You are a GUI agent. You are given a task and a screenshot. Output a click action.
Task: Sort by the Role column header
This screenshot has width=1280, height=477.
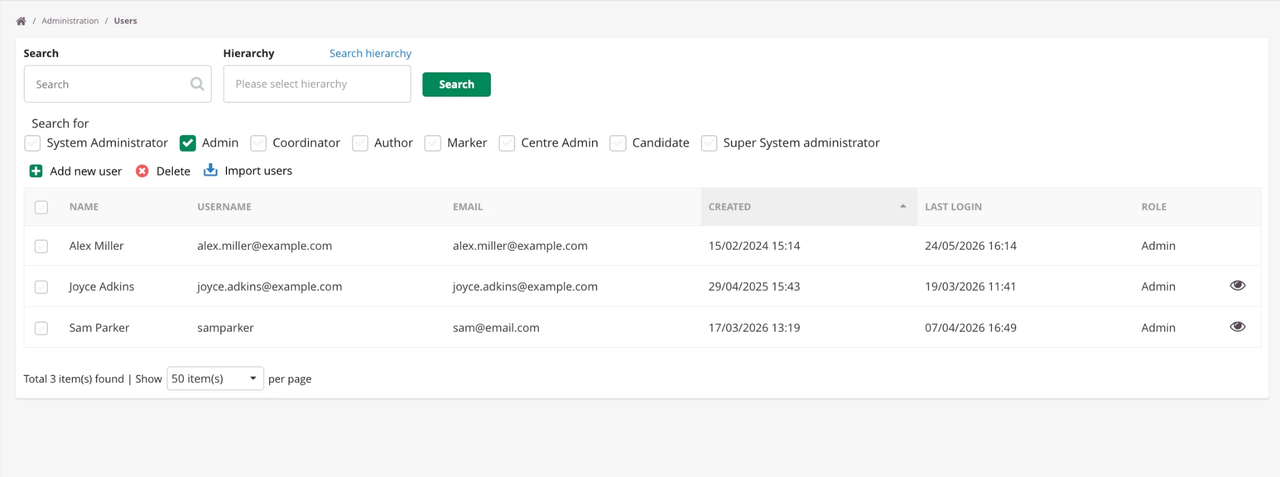coord(1154,207)
